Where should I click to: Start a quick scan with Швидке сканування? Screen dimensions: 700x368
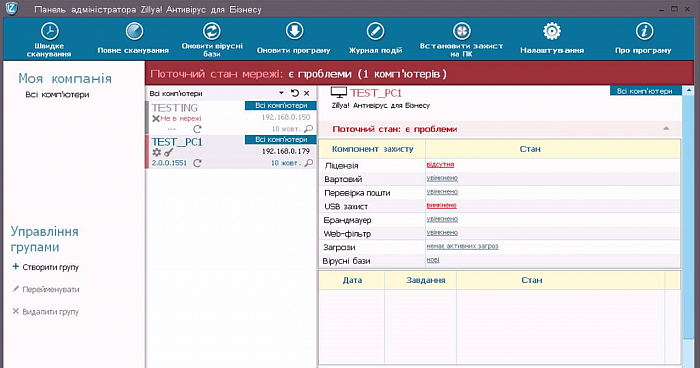(x=50, y=40)
